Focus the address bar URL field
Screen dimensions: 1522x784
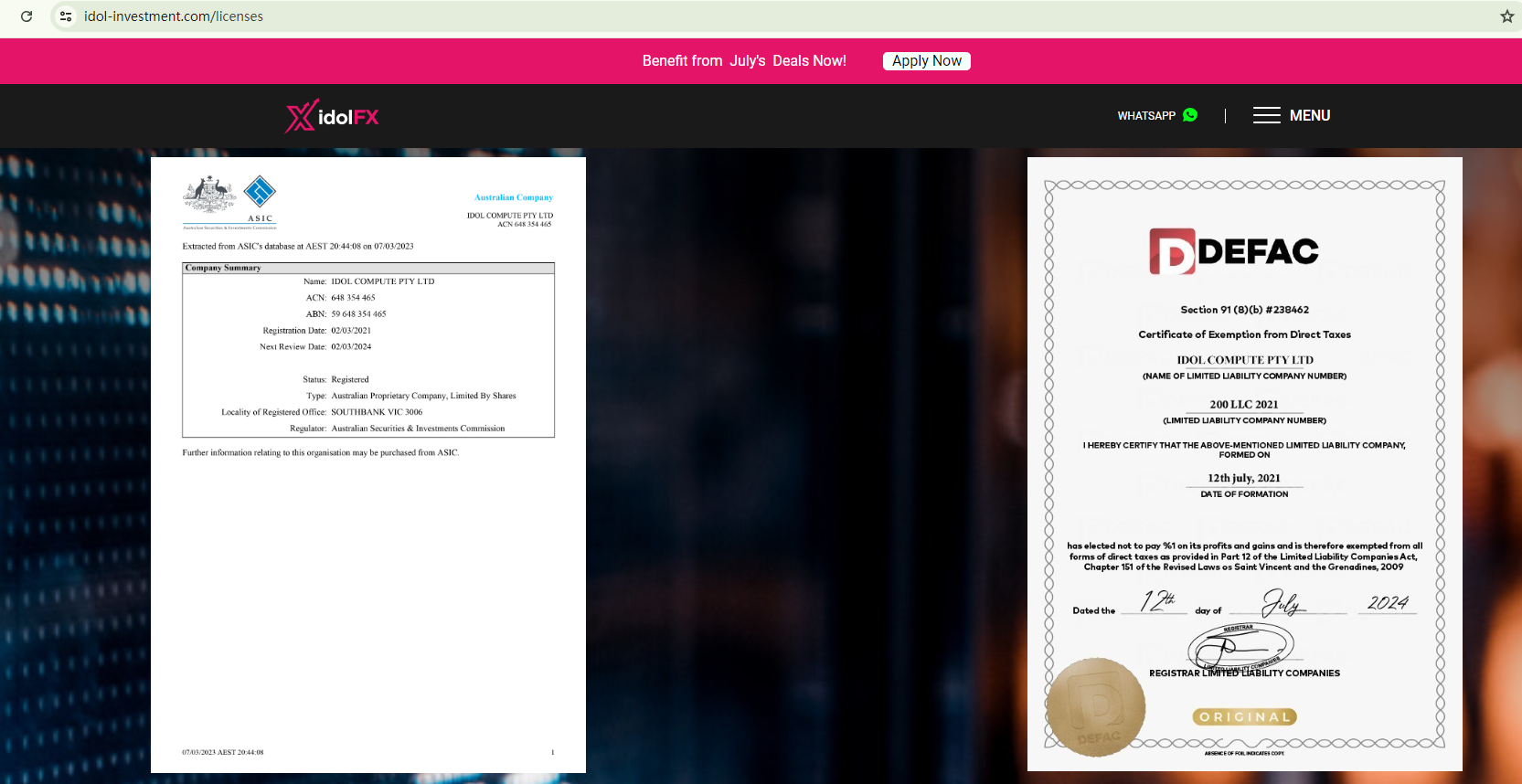[x=786, y=16]
